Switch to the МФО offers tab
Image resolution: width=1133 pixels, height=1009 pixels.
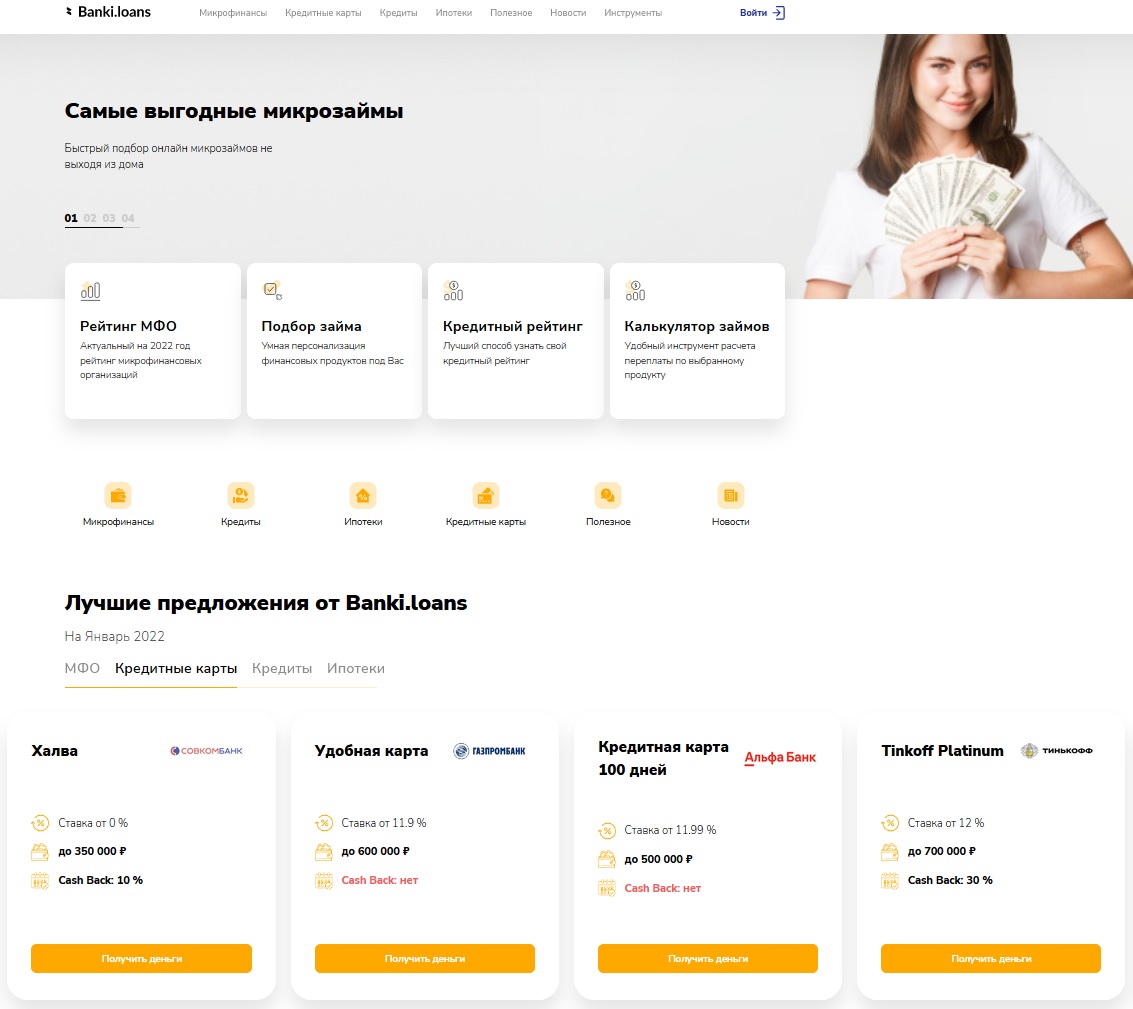pos(82,669)
